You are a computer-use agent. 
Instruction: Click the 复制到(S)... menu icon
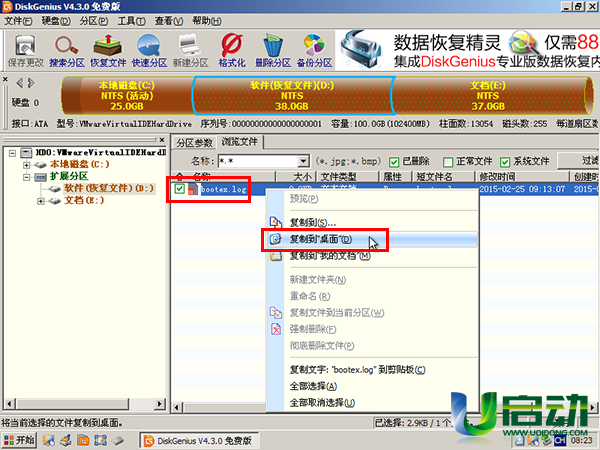[276, 222]
